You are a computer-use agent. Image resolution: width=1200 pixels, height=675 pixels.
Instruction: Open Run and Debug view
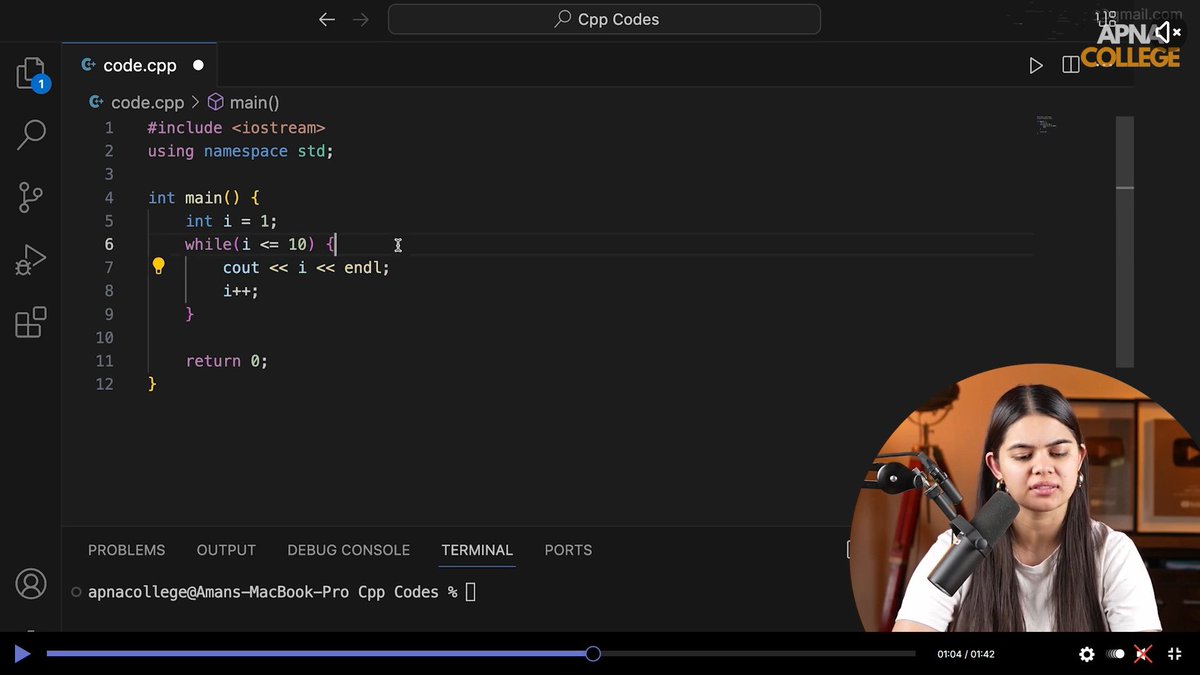click(x=31, y=260)
